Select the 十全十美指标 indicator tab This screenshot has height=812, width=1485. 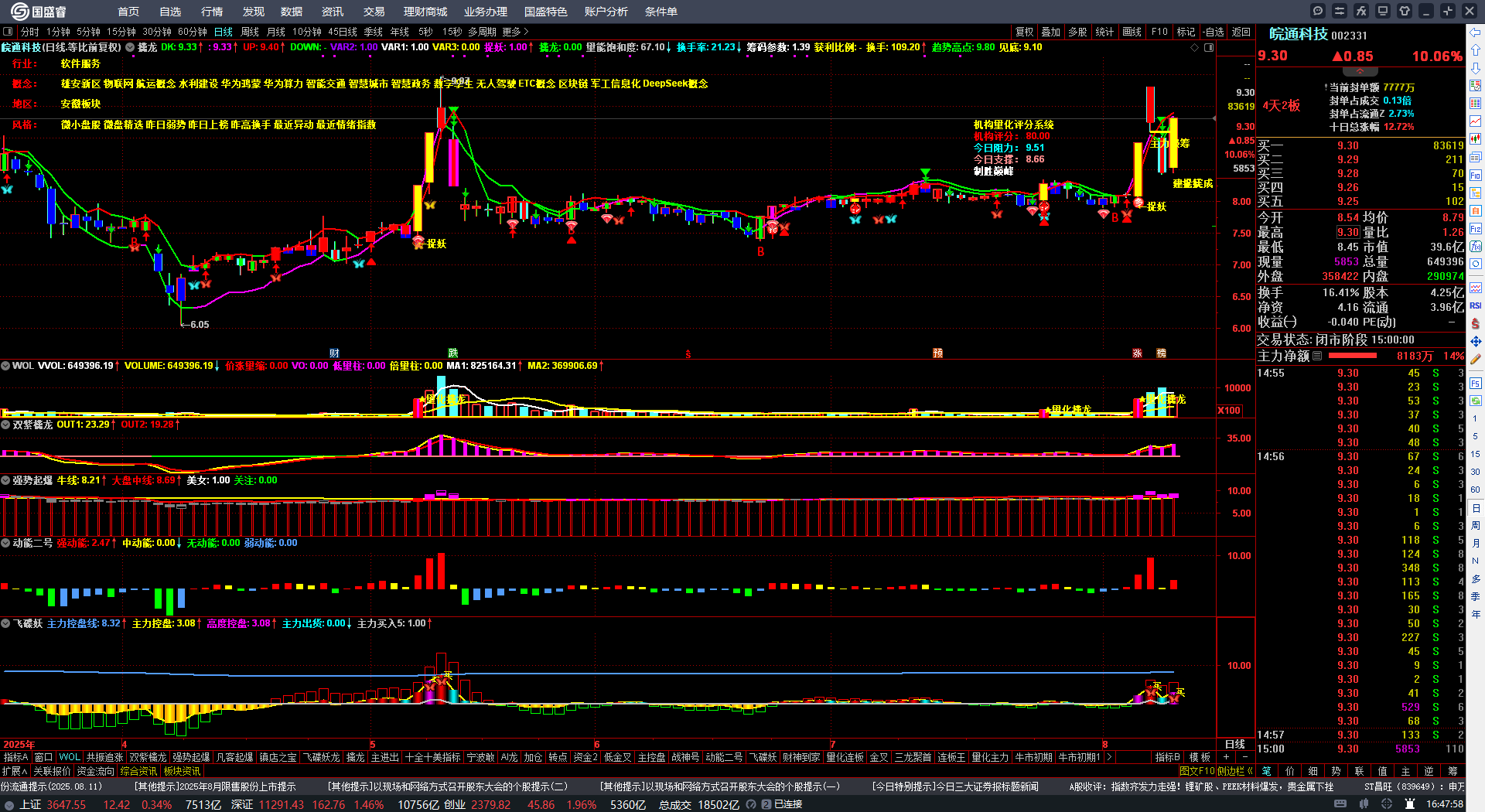pyautogui.click(x=432, y=757)
